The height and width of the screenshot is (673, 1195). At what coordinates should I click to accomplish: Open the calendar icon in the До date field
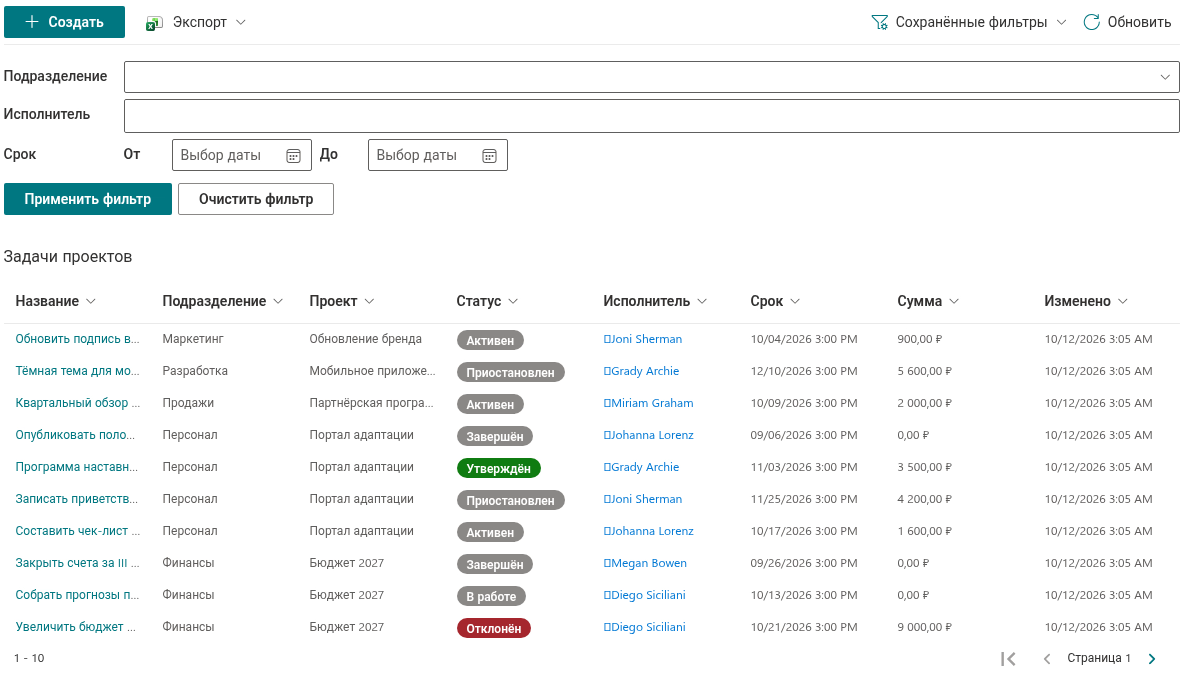tap(489, 155)
